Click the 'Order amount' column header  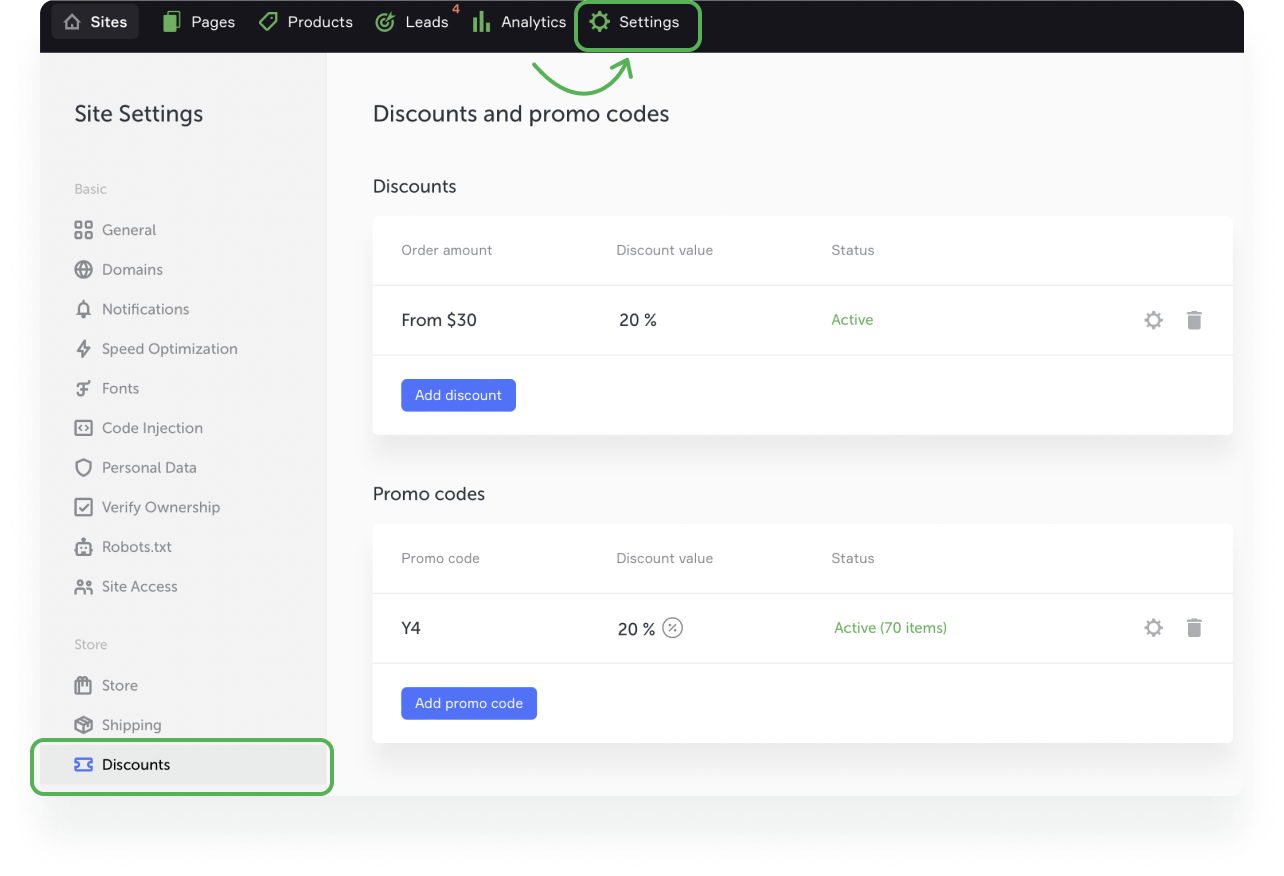tap(447, 250)
